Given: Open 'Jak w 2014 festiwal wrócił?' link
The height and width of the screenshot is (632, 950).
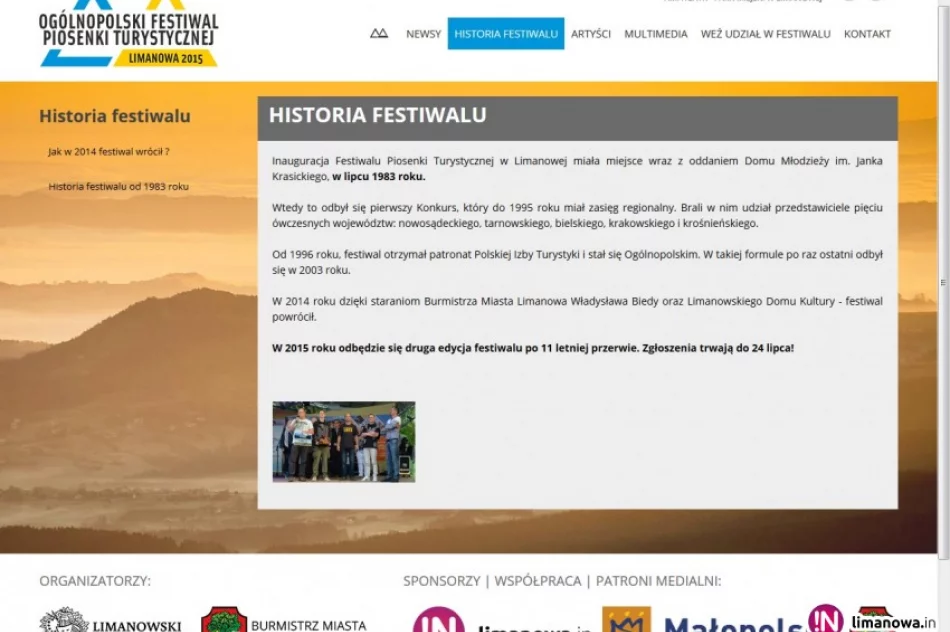Looking at the screenshot, I should coord(107,151).
